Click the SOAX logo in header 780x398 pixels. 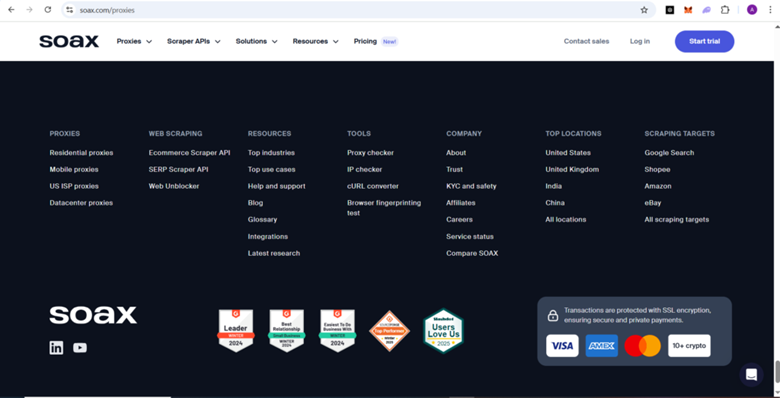tap(69, 41)
